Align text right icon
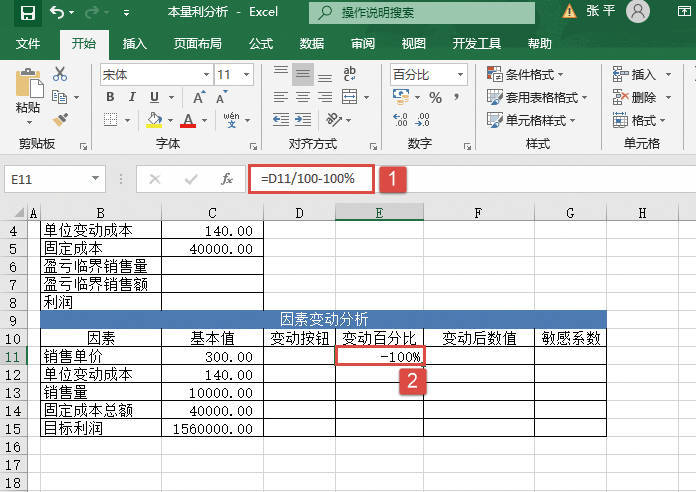The image size is (696, 492). point(325,97)
